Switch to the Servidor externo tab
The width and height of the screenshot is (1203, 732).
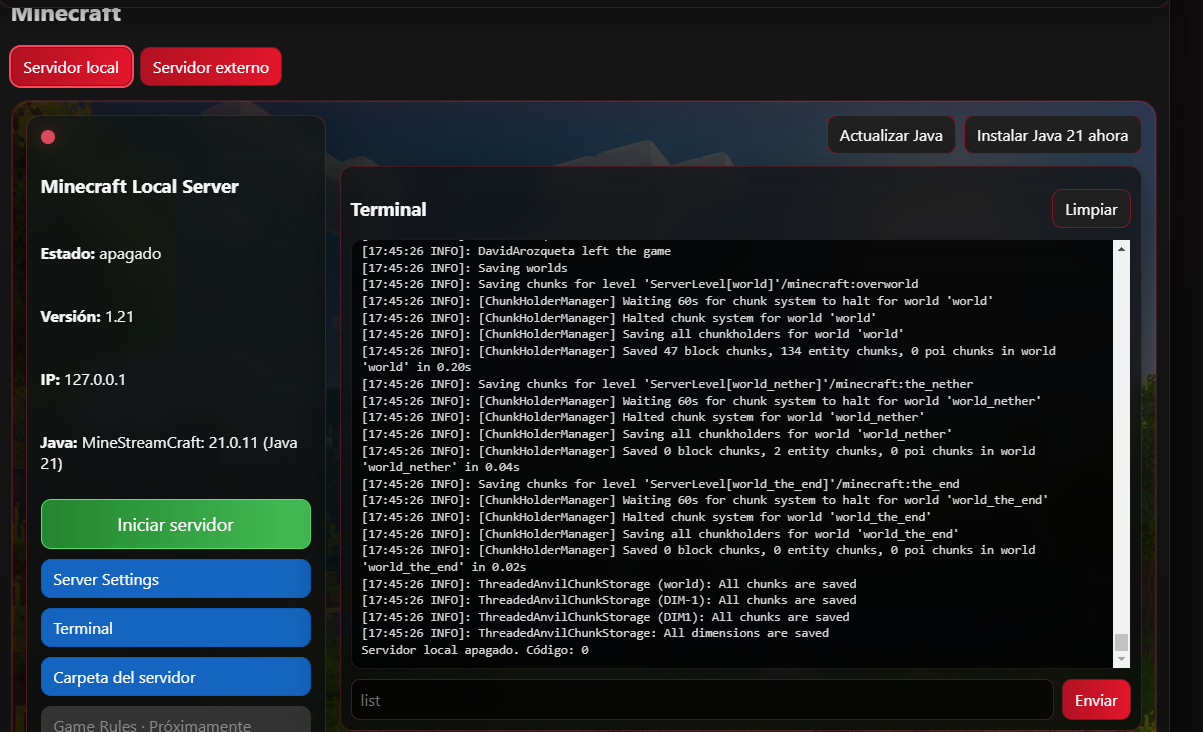(211, 67)
